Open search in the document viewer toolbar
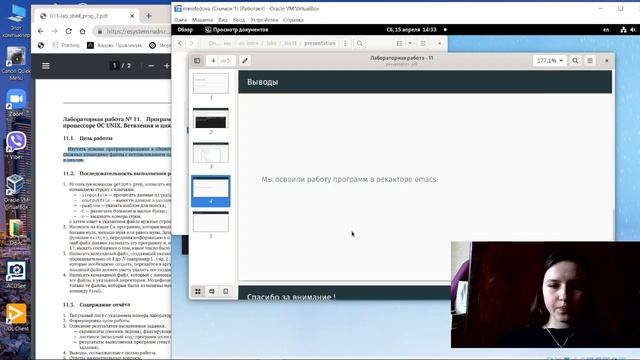The height and width of the screenshot is (360, 640). tap(575, 60)
